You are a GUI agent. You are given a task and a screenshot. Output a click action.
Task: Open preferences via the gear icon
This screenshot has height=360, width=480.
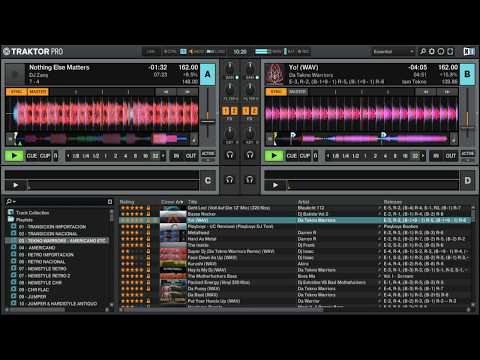[x=432, y=51]
